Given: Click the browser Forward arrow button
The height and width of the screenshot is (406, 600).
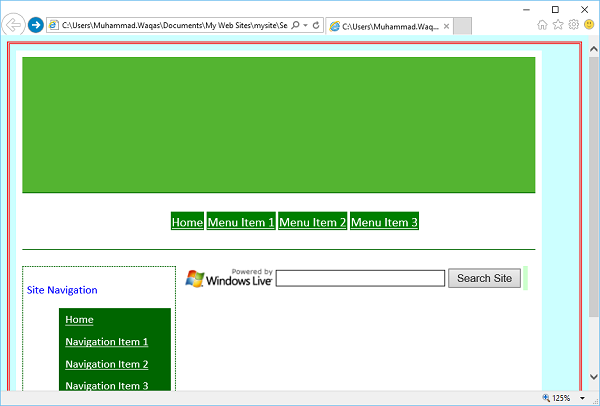Looking at the screenshot, I should pyautogui.click(x=36, y=25).
